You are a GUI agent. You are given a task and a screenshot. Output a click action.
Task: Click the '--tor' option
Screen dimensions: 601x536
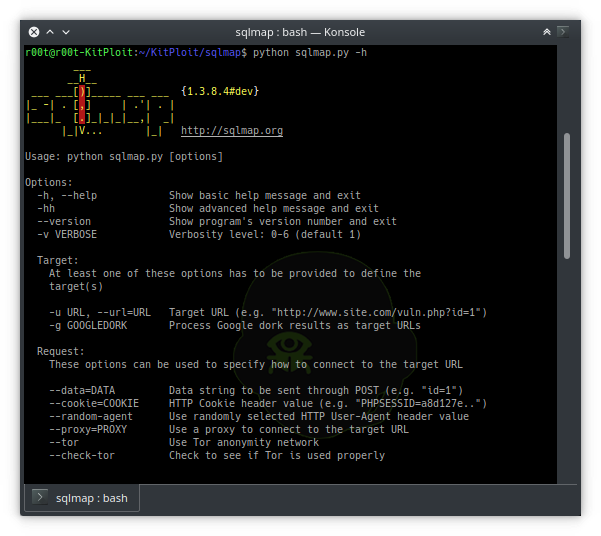pos(64,442)
